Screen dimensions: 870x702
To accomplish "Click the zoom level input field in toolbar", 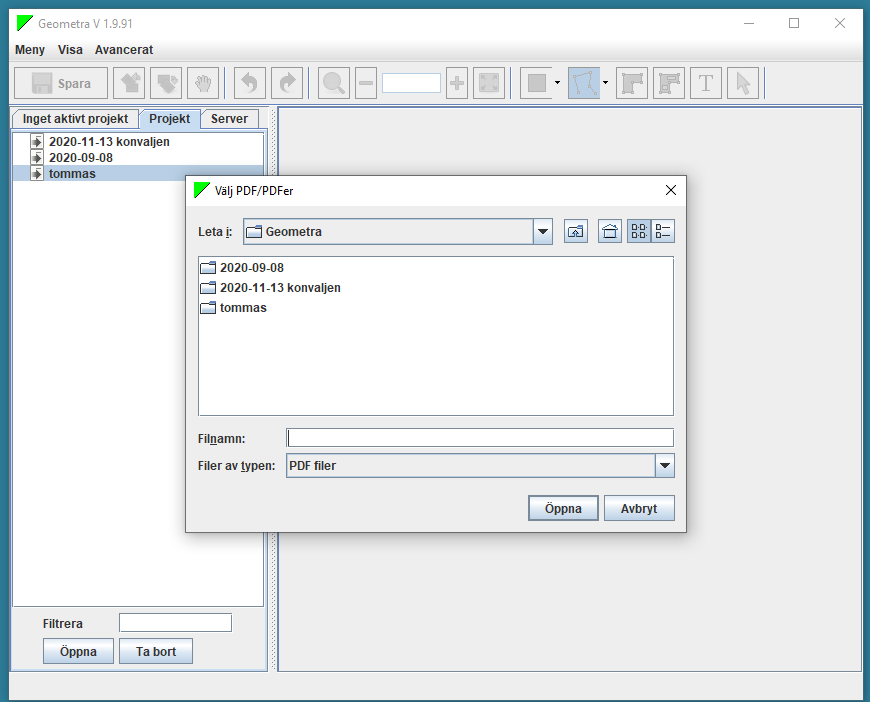I will [411, 83].
